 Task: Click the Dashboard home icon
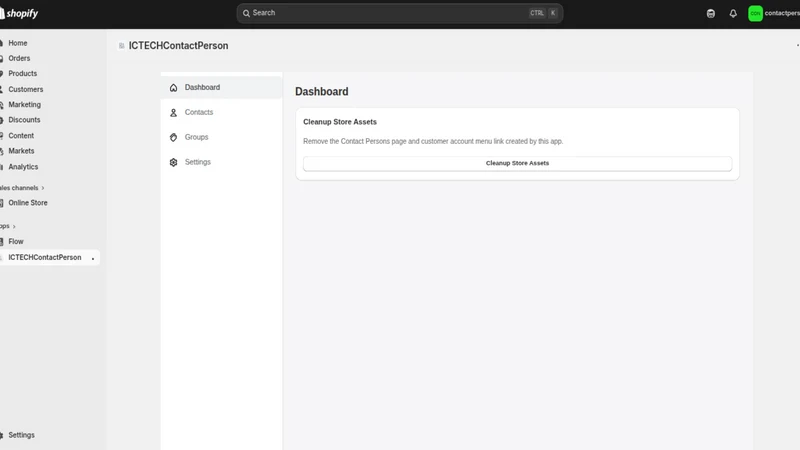[173, 88]
